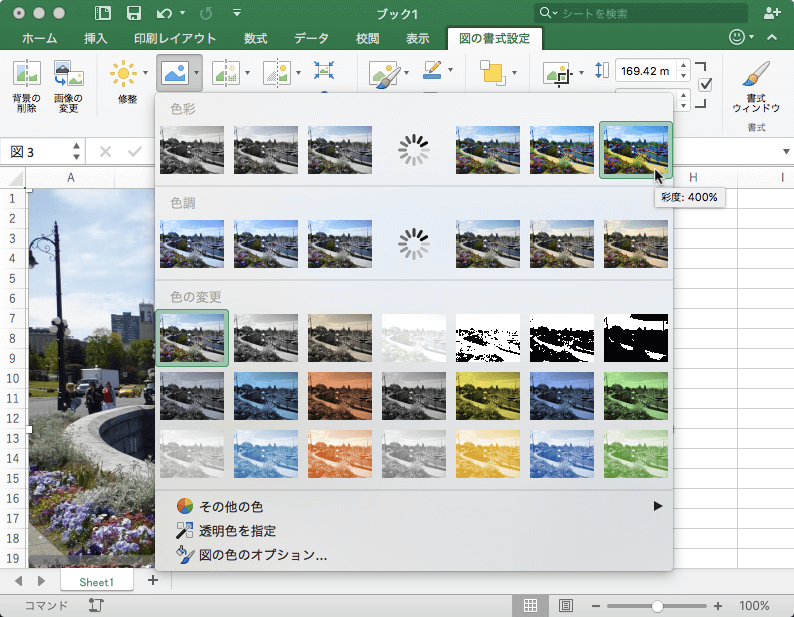Image resolution: width=794 pixels, height=617 pixels.
Task: Select normal grid view in status bar
Action: coord(531,606)
